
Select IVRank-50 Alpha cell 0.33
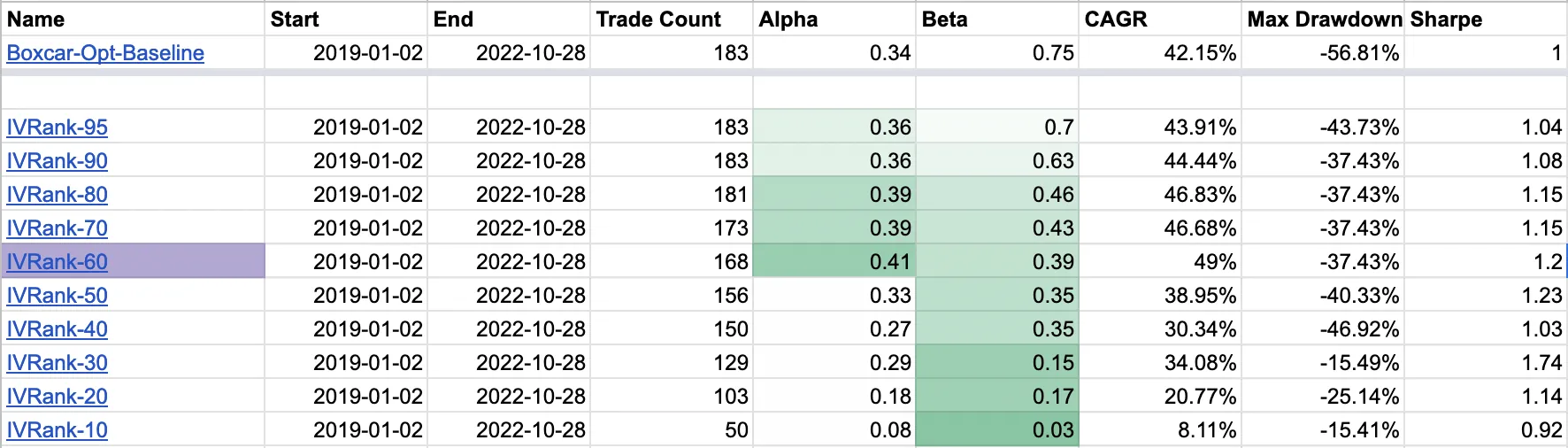[834, 296]
